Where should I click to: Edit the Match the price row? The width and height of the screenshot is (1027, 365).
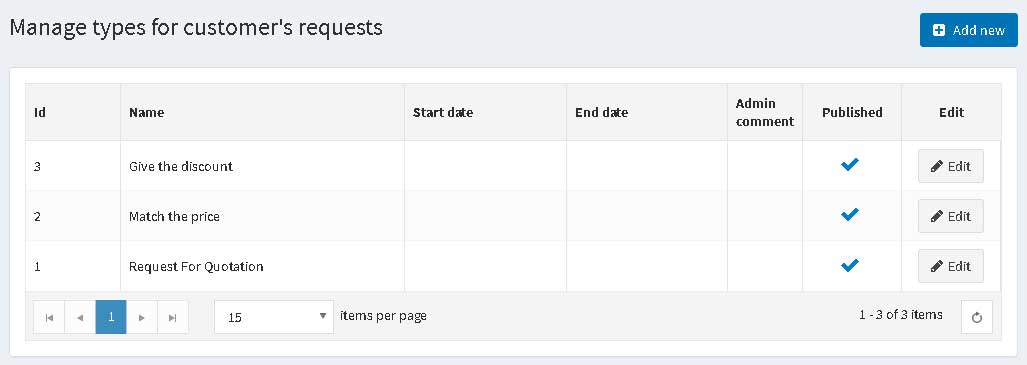point(950,216)
